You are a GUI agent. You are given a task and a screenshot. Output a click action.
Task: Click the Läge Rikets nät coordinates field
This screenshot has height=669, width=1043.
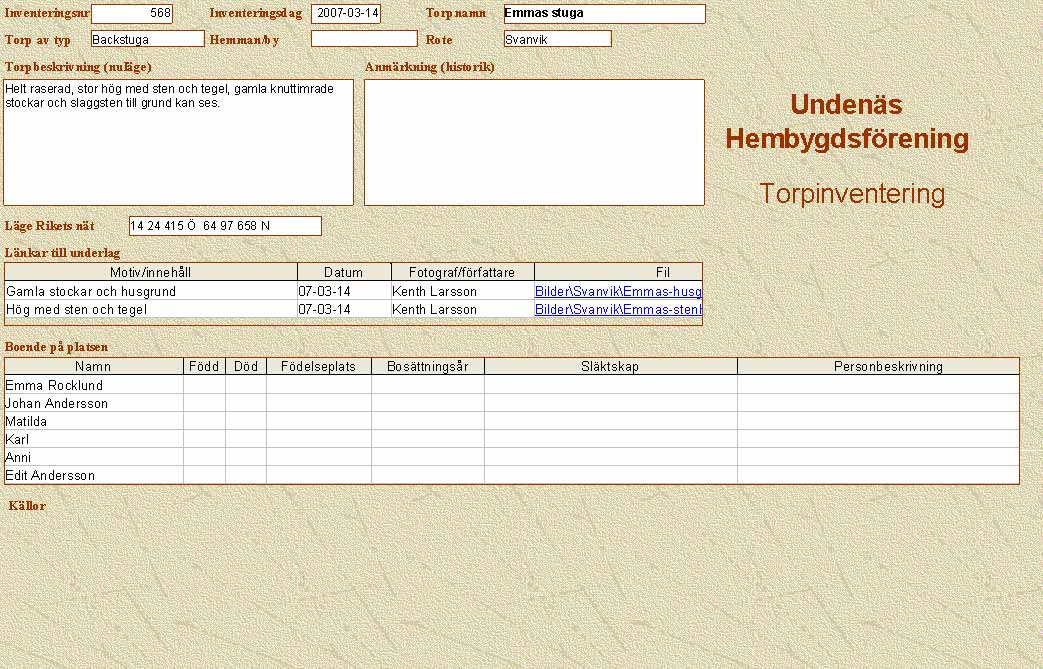coord(225,226)
